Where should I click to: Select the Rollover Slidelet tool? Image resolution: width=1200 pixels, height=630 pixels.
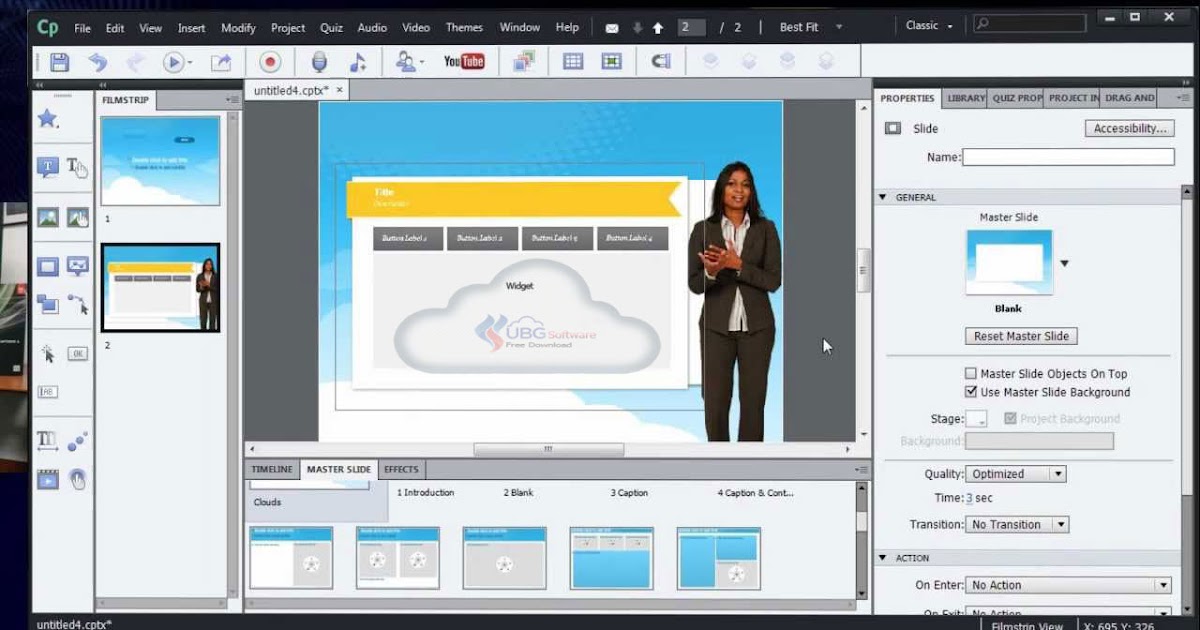pyautogui.click(x=77, y=266)
